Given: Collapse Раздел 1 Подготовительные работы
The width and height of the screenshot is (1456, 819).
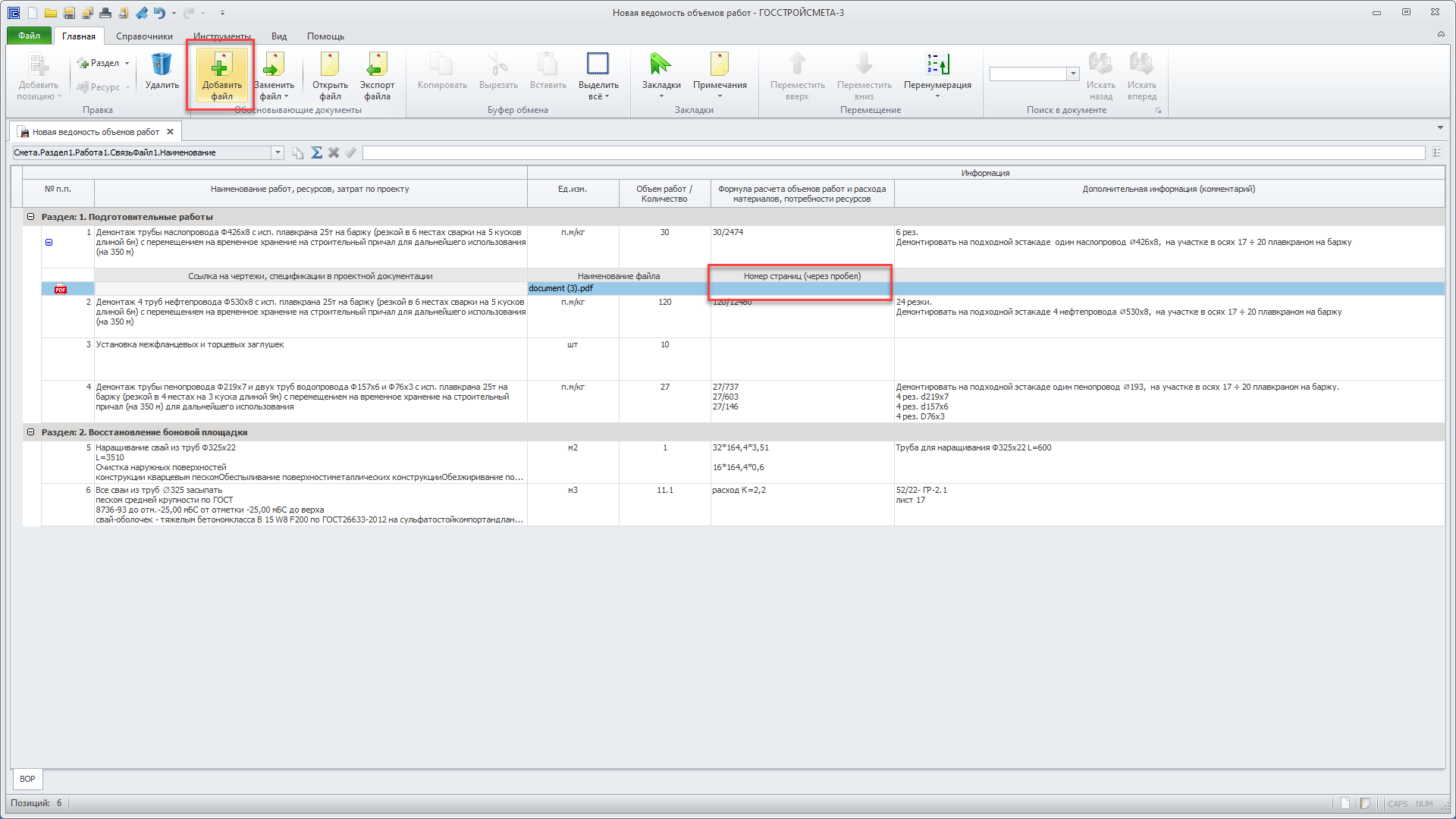Looking at the screenshot, I should [31, 217].
